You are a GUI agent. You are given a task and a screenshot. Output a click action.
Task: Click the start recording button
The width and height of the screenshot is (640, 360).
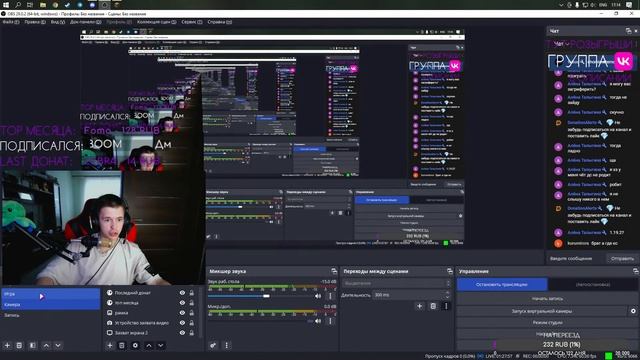point(547,299)
